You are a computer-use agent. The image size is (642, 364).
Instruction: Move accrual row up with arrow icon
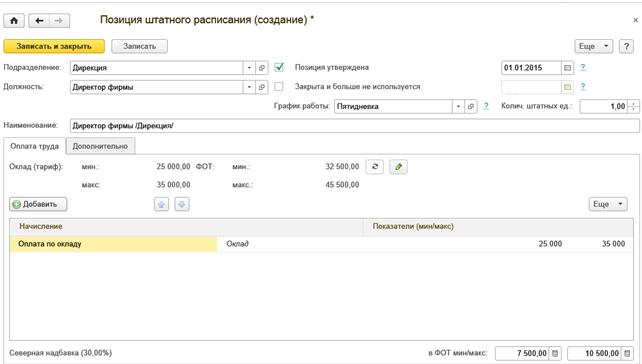[x=161, y=204]
